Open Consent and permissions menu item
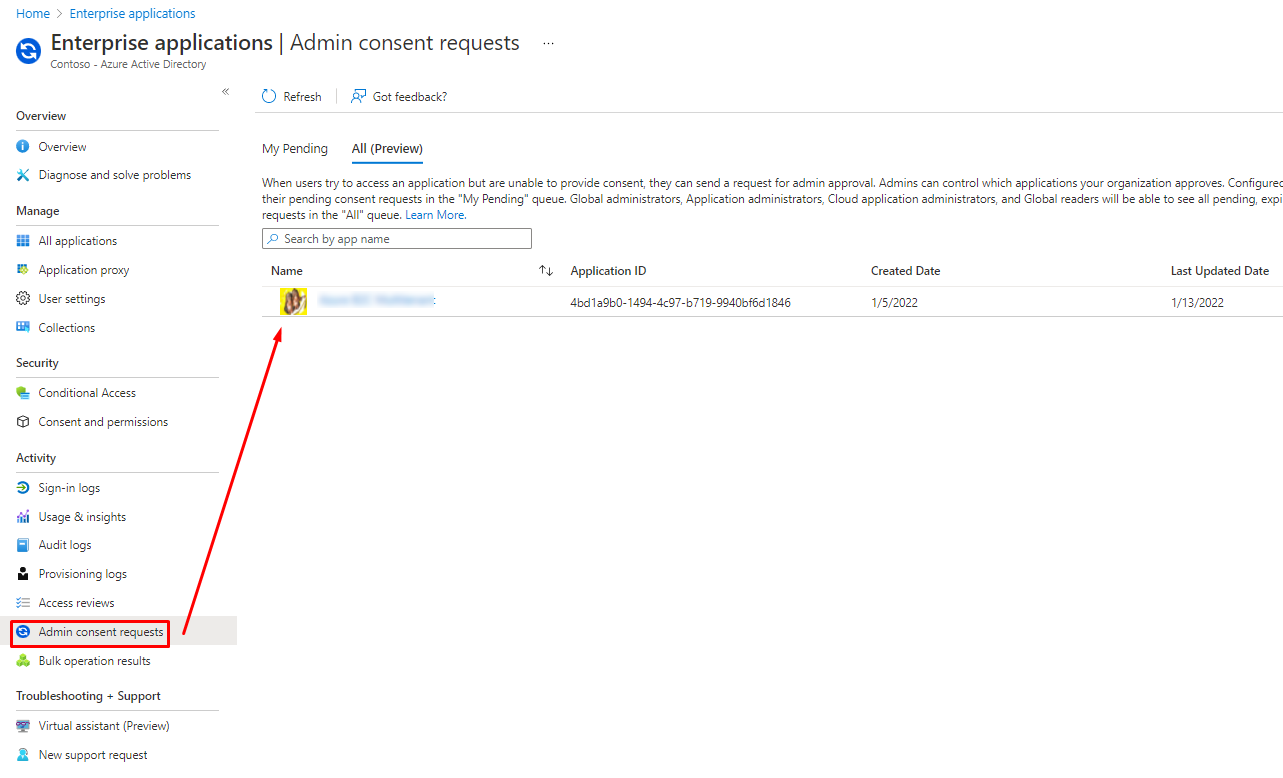 (x=103, y=422)
